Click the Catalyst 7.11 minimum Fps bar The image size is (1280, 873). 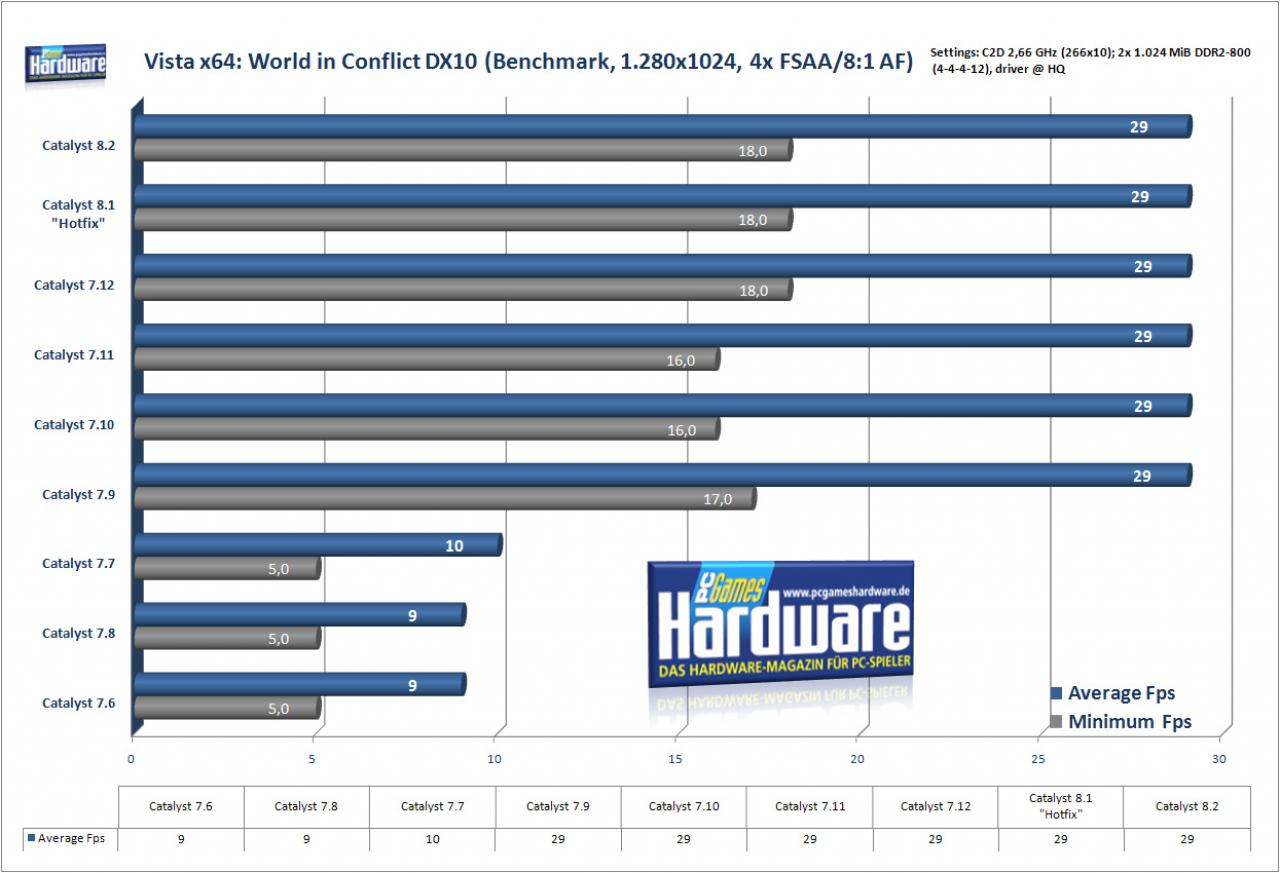pyautogui.click(x=427, y=360)
